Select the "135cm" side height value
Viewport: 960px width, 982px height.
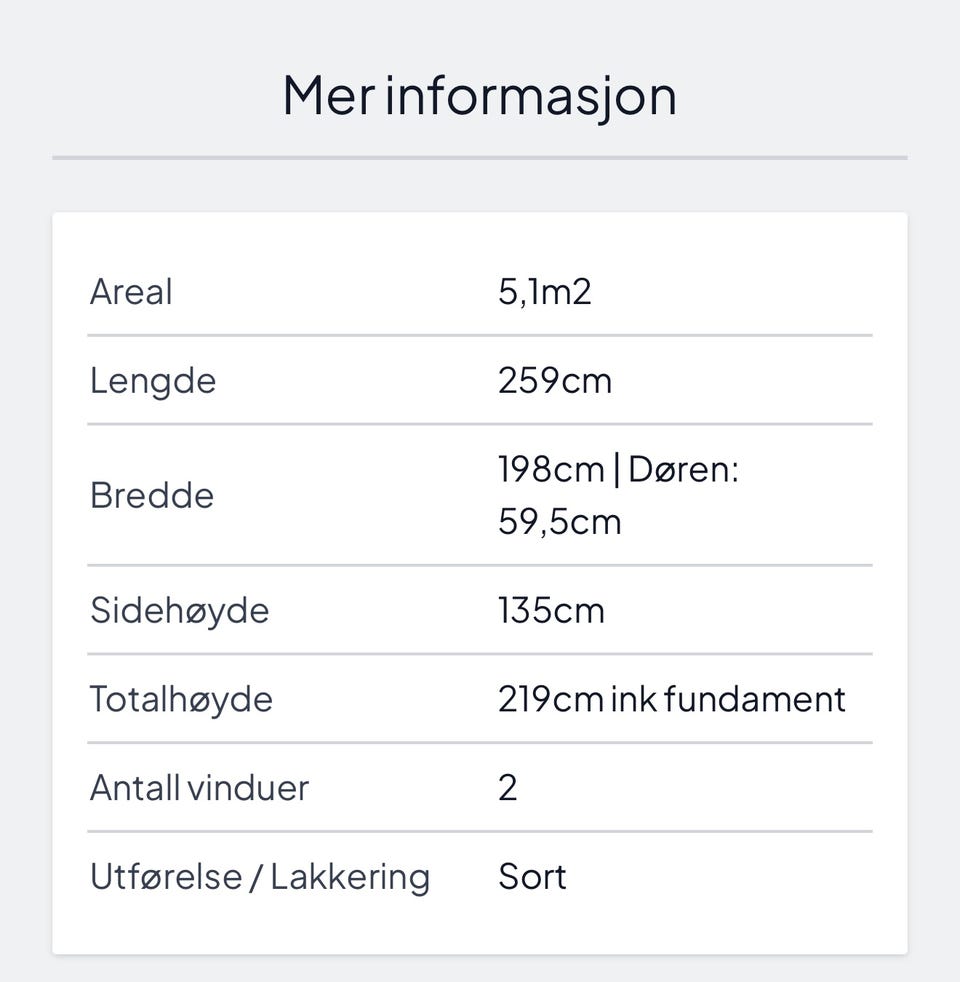552,610
